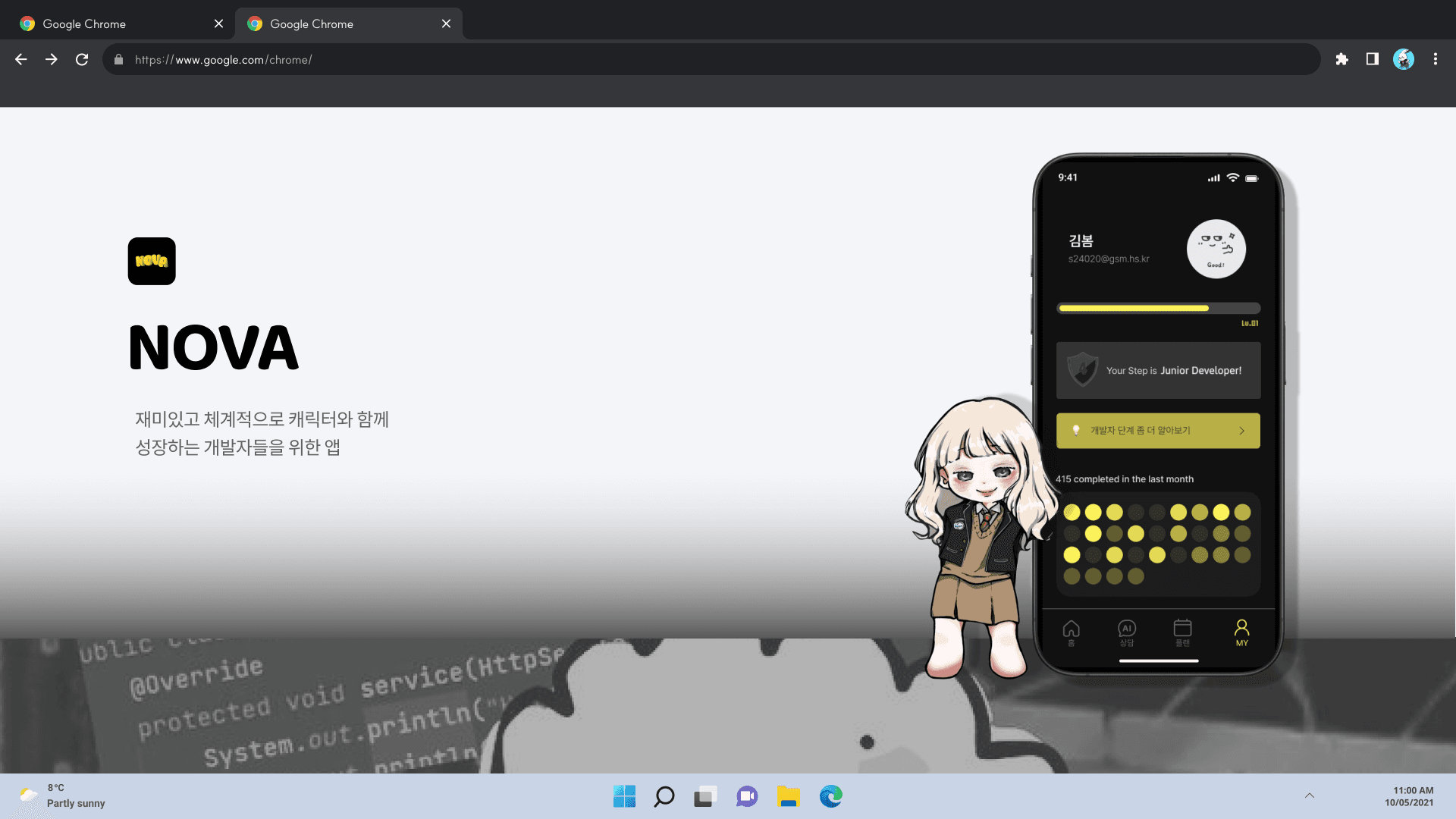Open the 플랜 calendar tab

[1182, 632]
